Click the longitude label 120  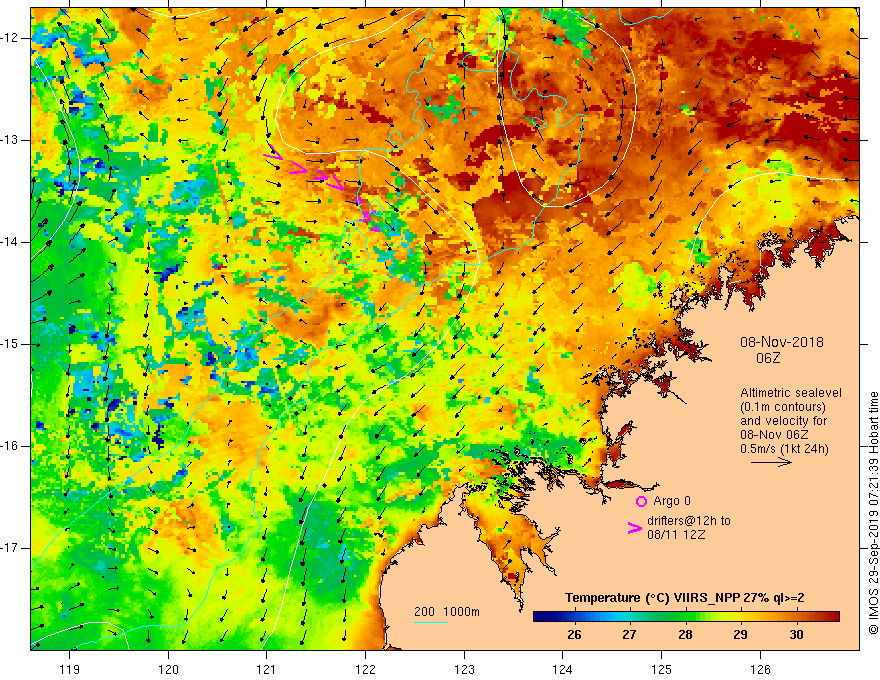[x=168, y=669]
